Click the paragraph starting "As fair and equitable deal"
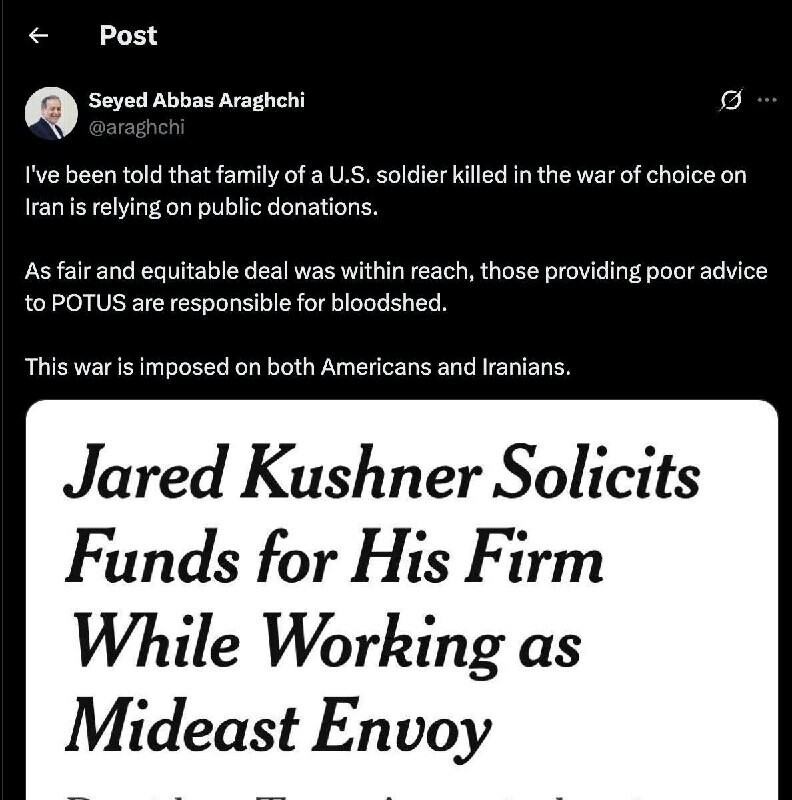This screenshot has height=800, width=792. click(395, 287)
